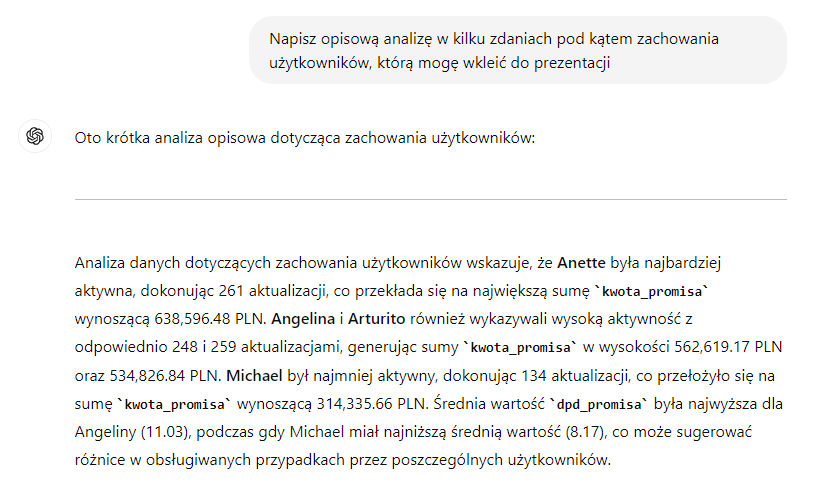Click the bold name "Michael"

coord(255,377)
